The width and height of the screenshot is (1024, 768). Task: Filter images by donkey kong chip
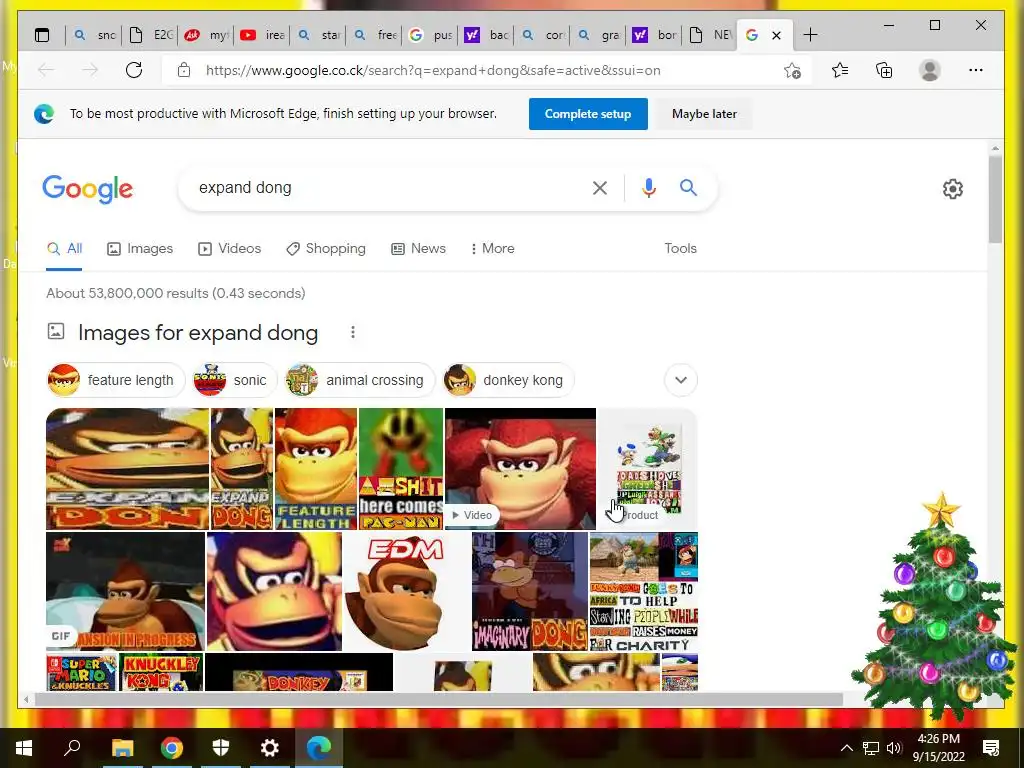coord(508,380)
